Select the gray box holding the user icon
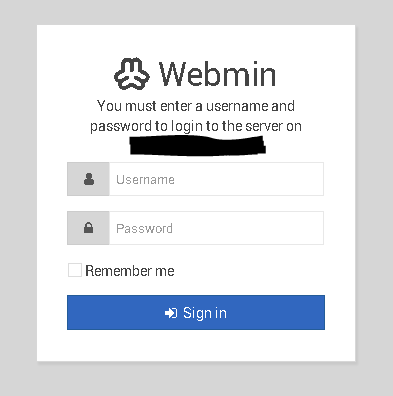 click(88, 179)
